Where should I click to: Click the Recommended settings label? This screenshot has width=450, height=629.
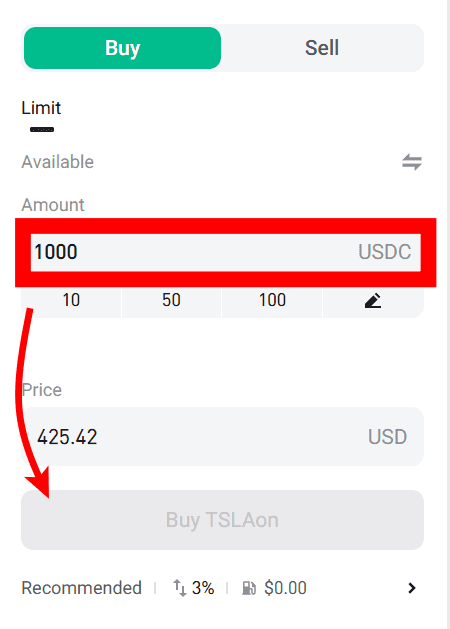[x=81, y=588]
